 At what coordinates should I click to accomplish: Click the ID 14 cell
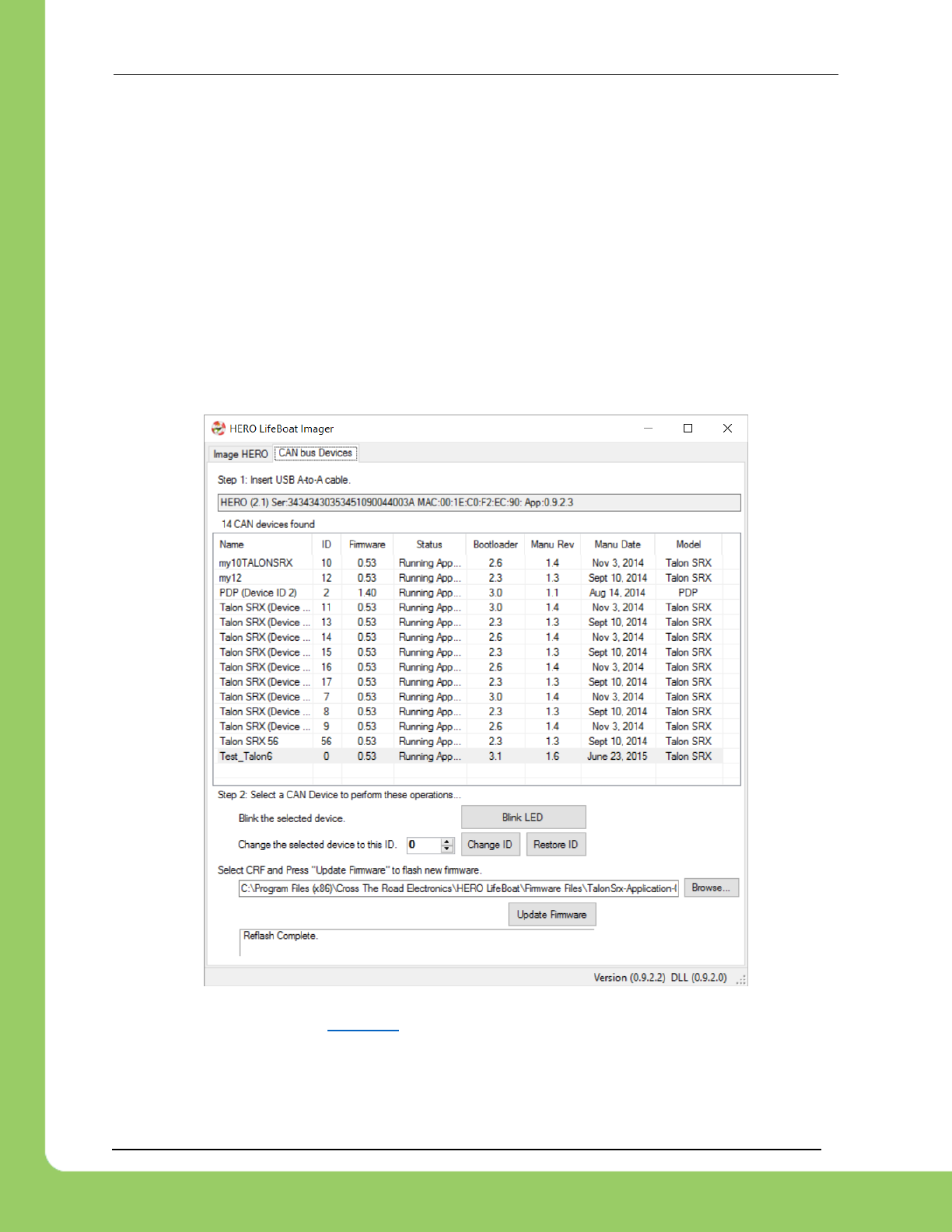(x=327, y=637)
